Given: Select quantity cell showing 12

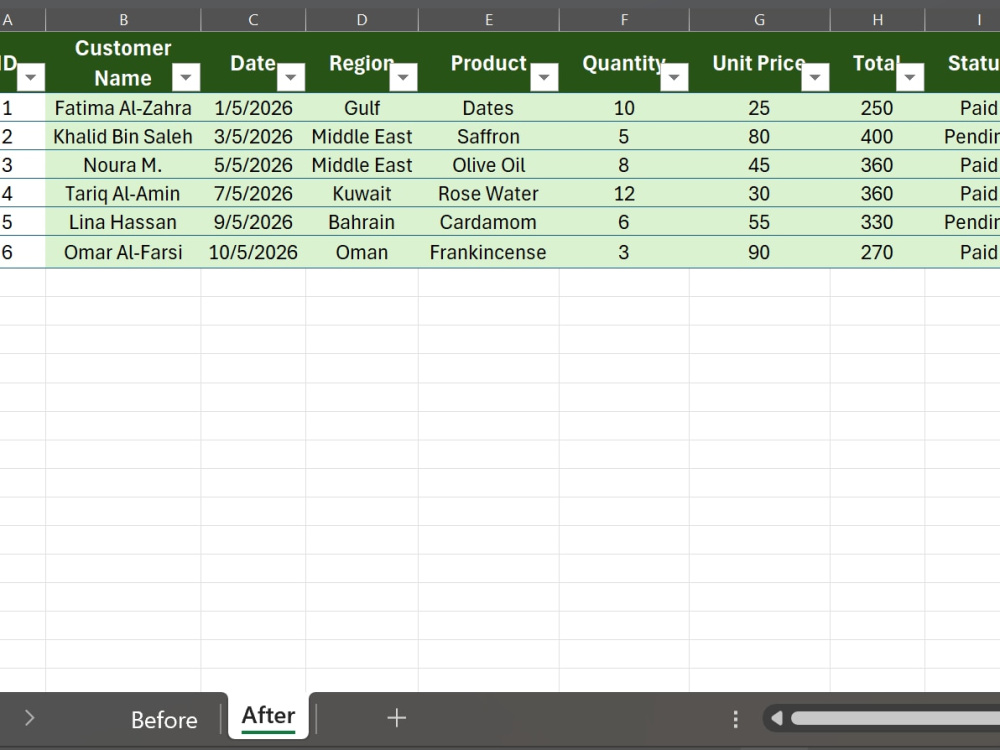Looking at the screenshot, I should pos(624,193).
